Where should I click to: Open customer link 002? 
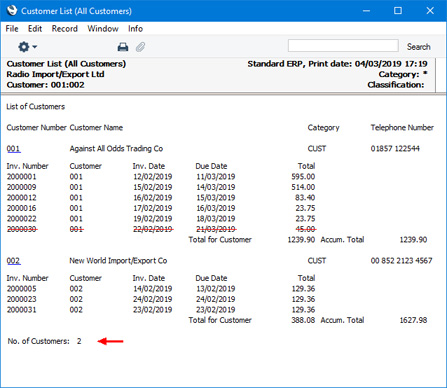pos(13,261)
